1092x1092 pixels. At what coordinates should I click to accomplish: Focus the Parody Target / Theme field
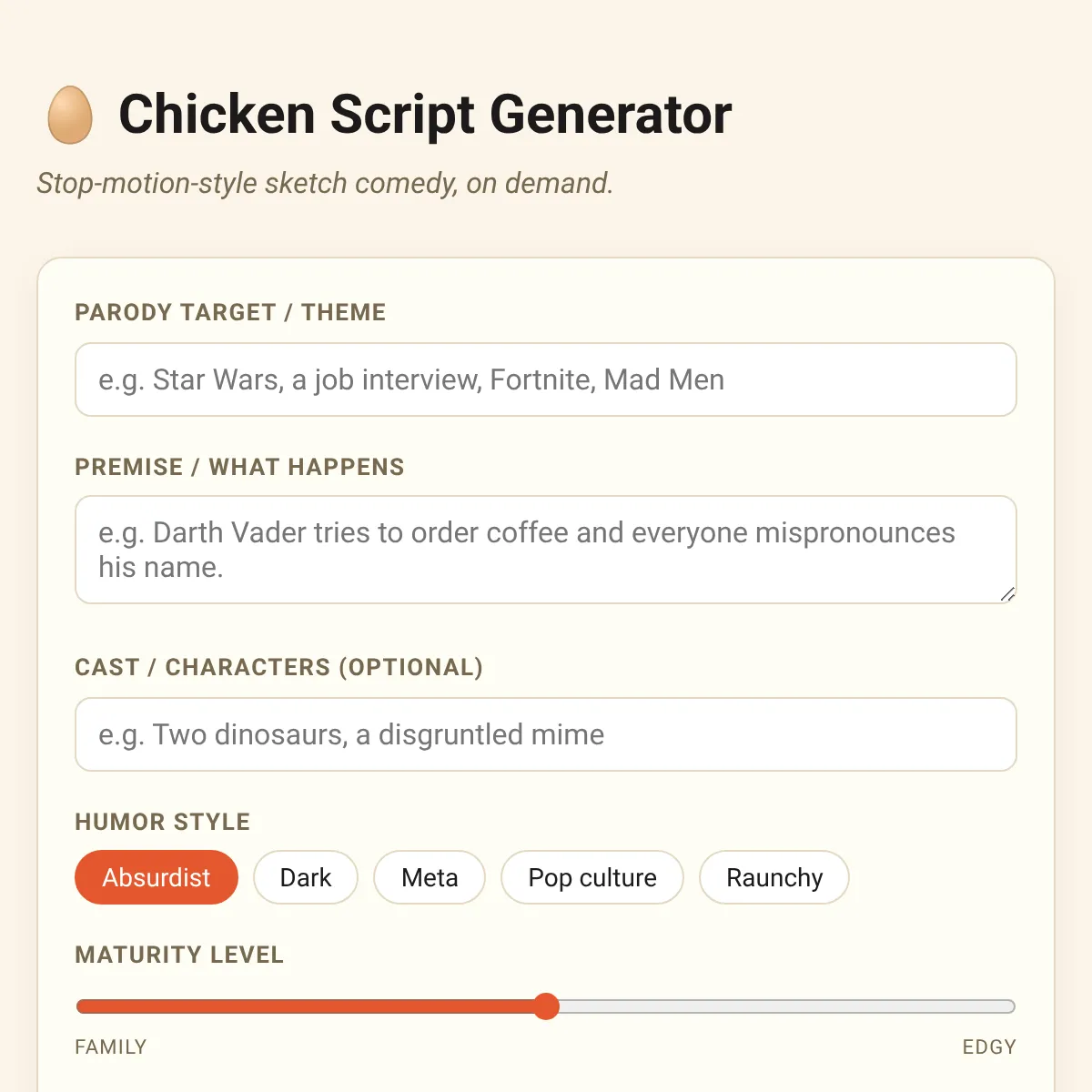(x=546, y=379)
